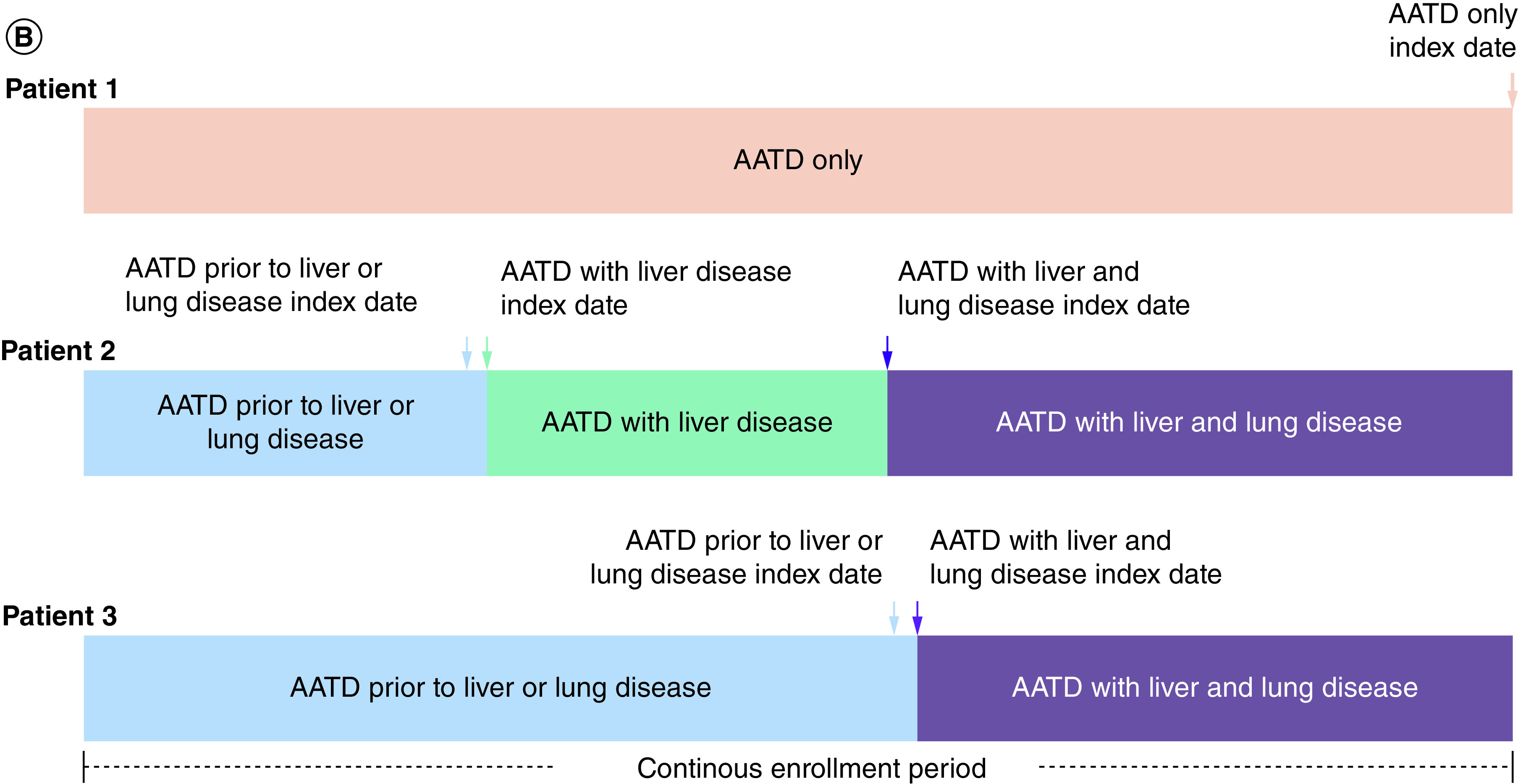Select the pink AATD only bar

798,160
